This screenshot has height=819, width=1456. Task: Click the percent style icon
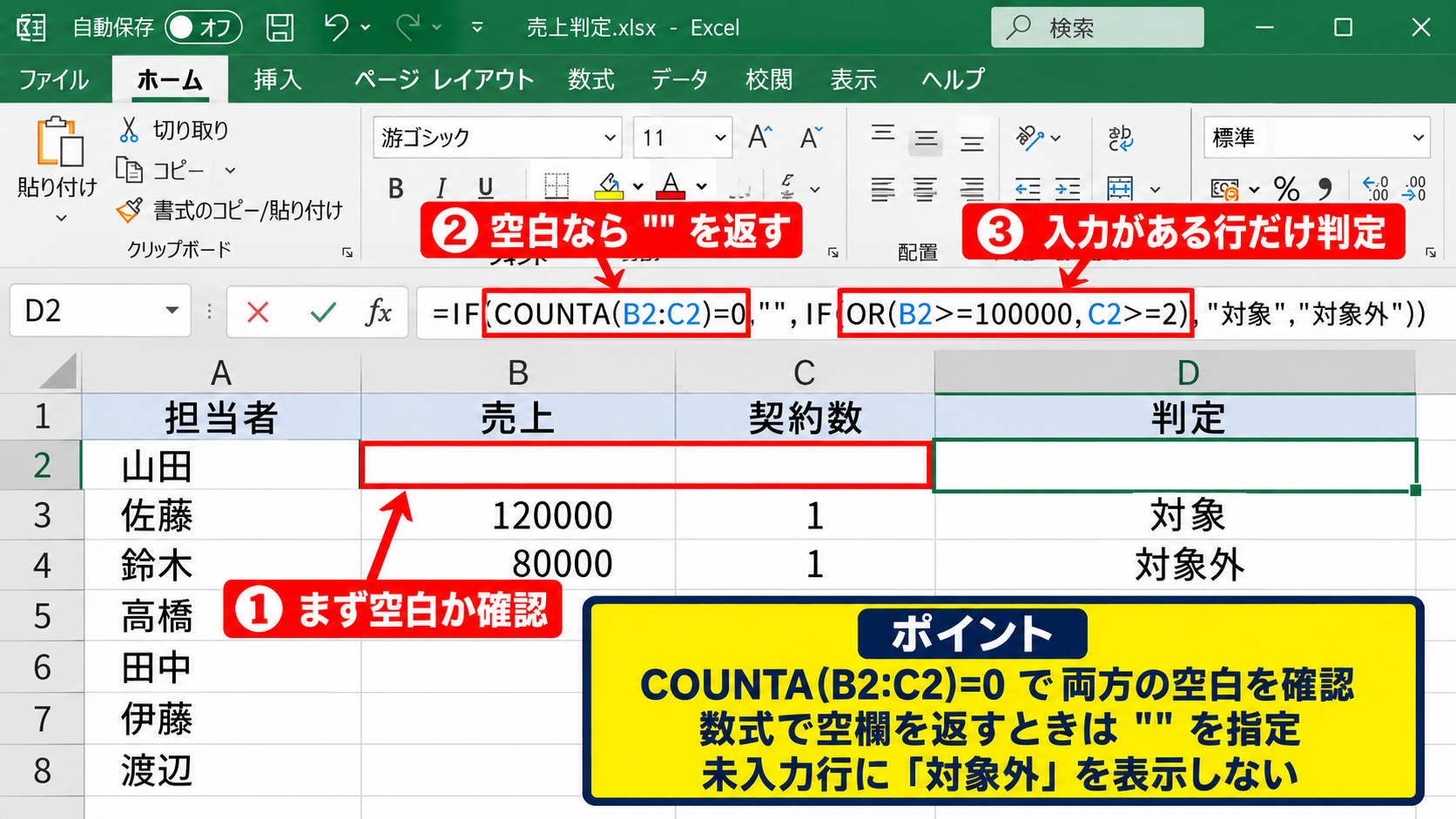[1286, 188]
